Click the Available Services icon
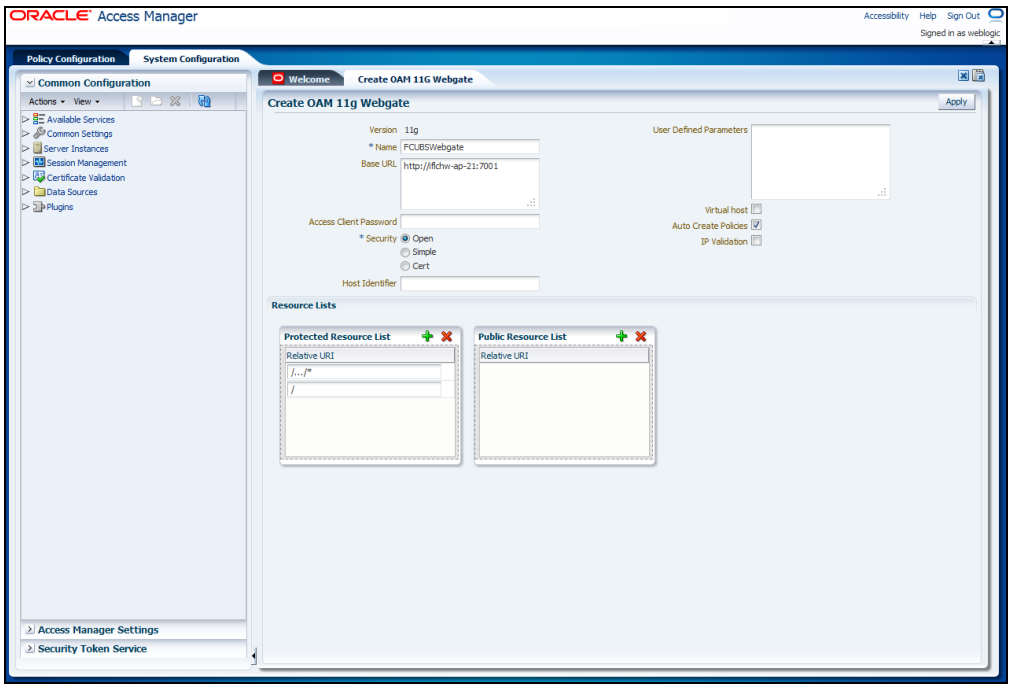 pos(39,119)
